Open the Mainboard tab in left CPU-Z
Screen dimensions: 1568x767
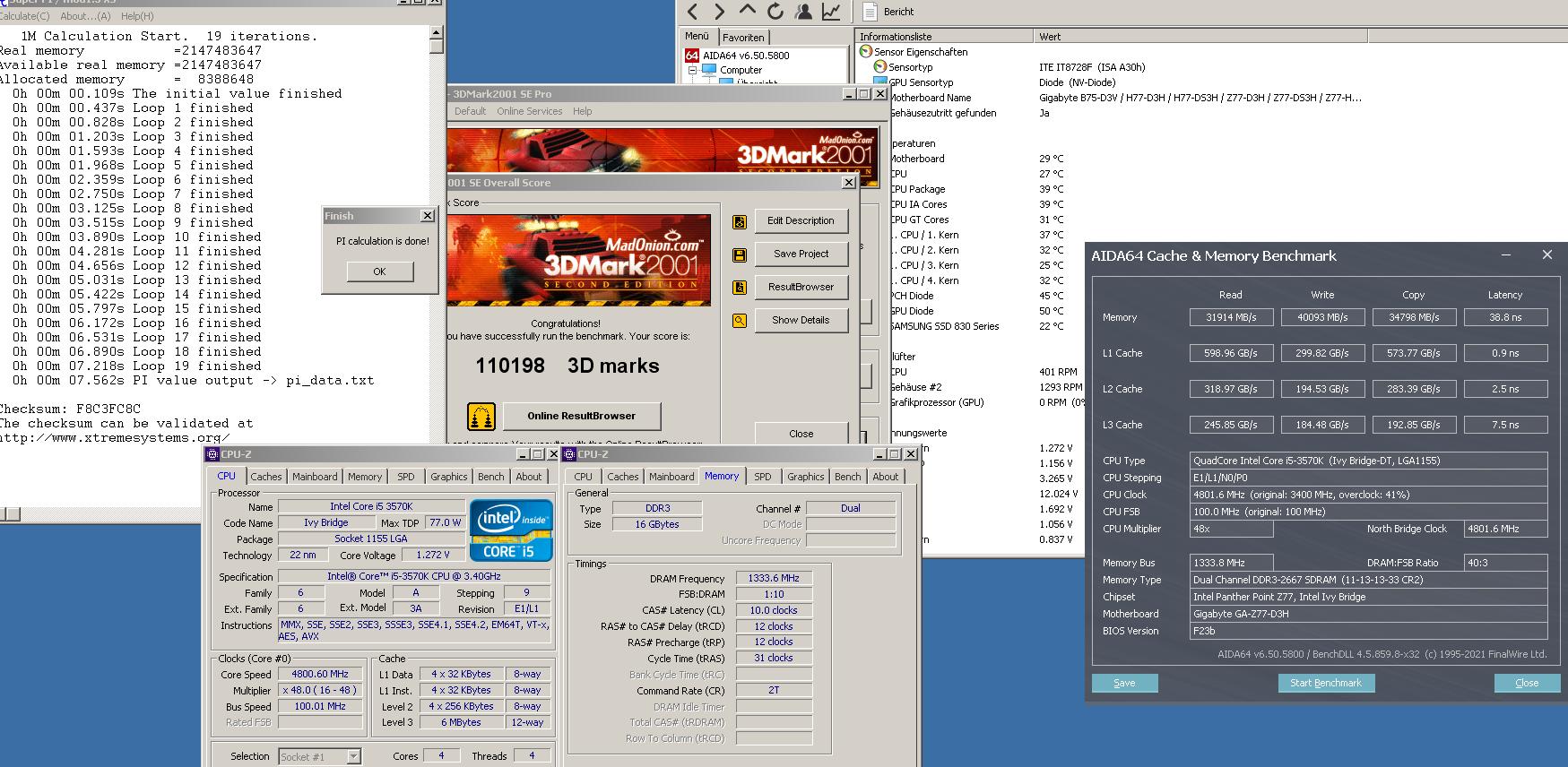[x=315, y=477]
